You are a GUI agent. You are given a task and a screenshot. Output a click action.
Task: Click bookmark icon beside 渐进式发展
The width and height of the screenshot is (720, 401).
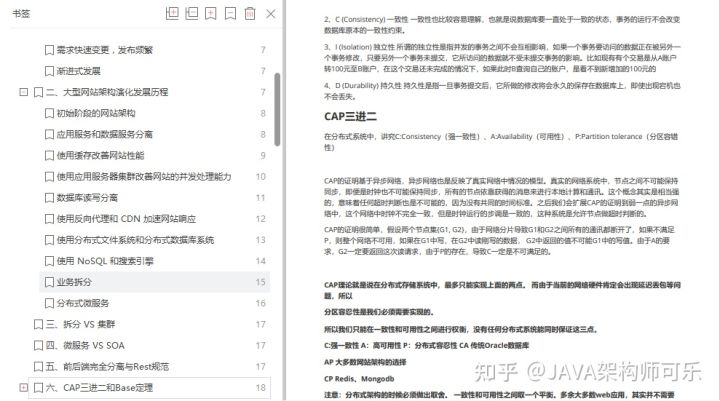[x=49, y=71]
